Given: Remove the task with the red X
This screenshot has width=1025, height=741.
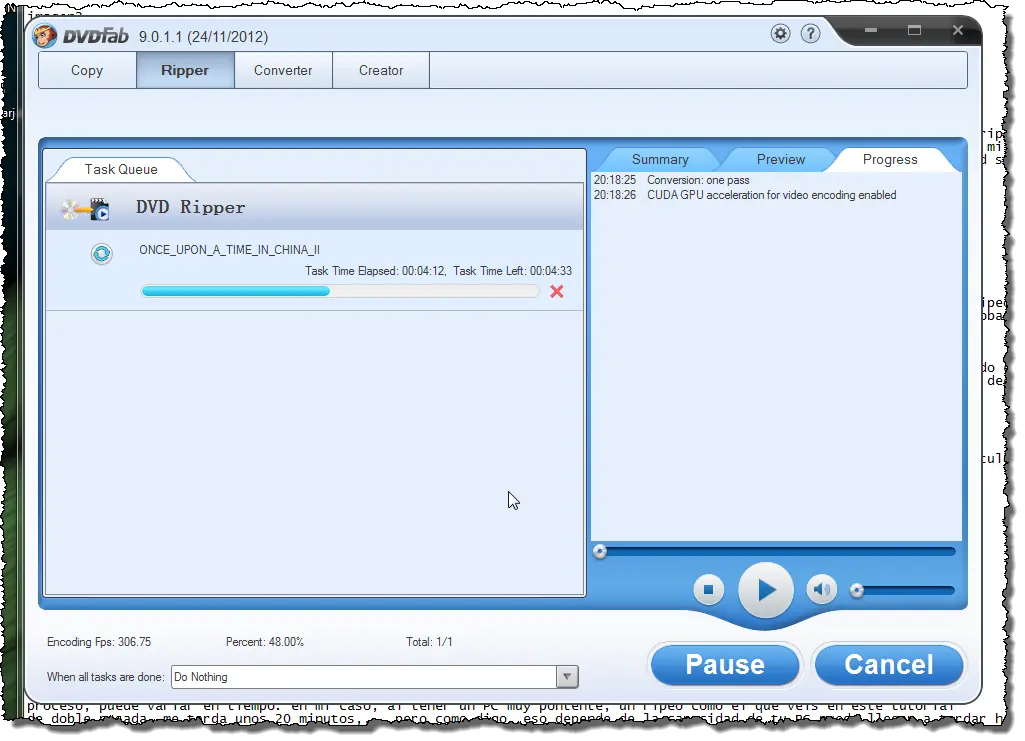Looking at the screenshot, I should 557,291.
